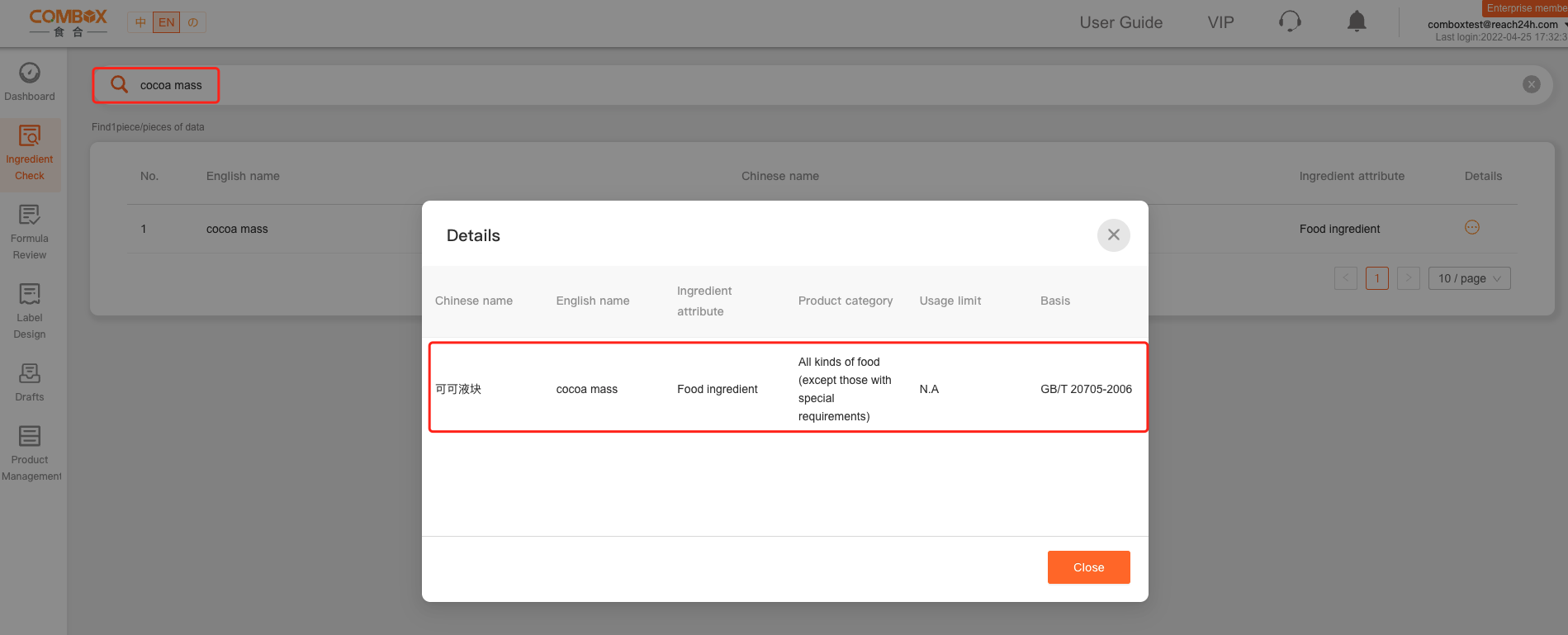This screenshot has height=635, width=1568.
Task: Click the Last login timestamp text
Action: click(1501, 37)
